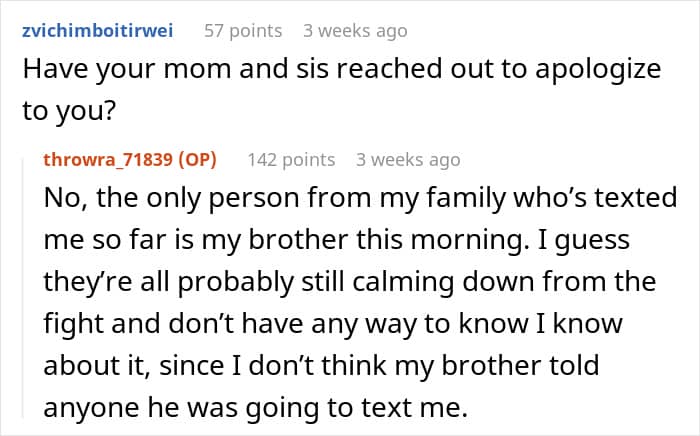Screen dimensions: 700x436
Task: Collapse the reply thread using vertical line
Action: (x=24, y=288)
